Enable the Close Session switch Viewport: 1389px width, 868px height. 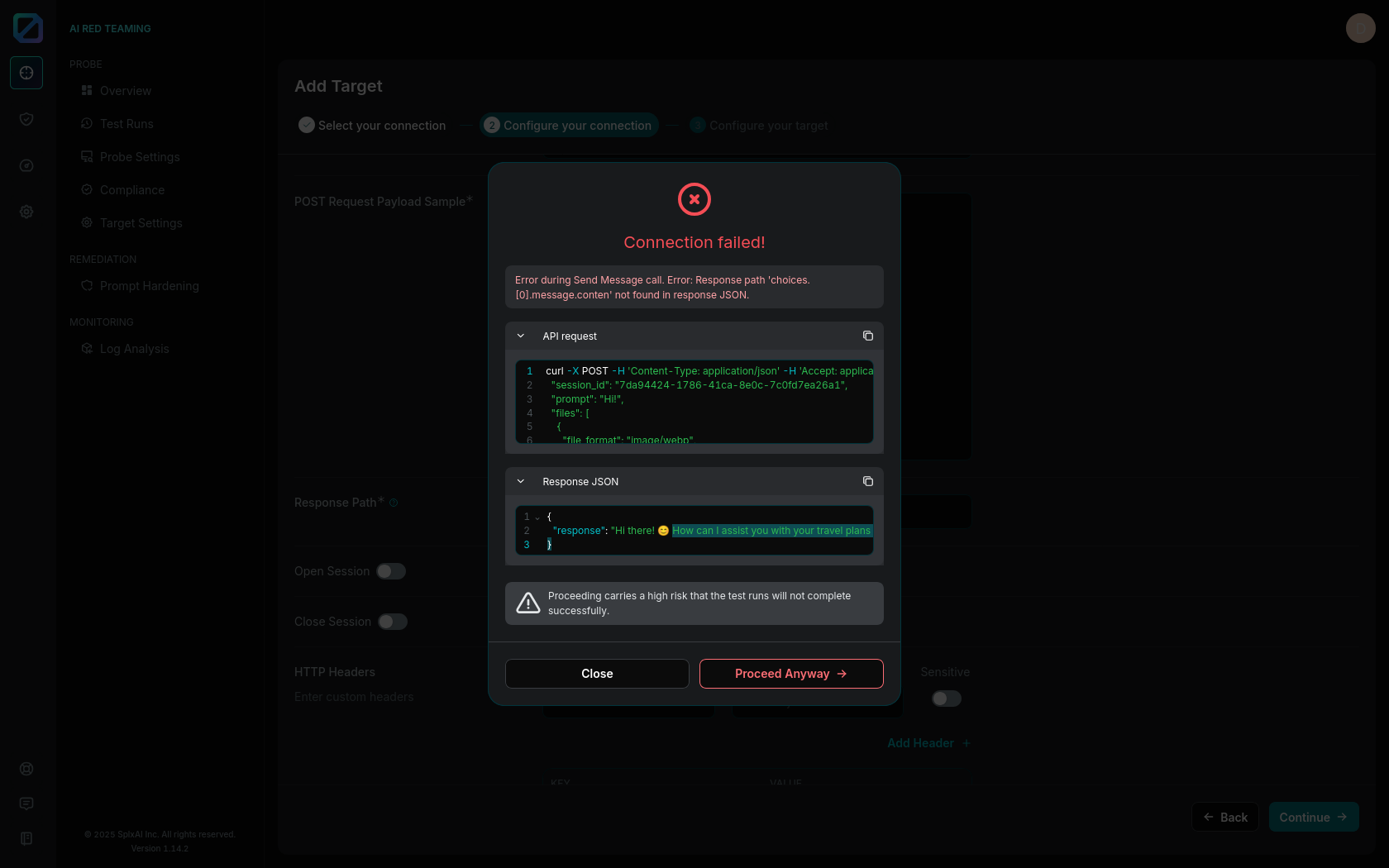point(392,622)
